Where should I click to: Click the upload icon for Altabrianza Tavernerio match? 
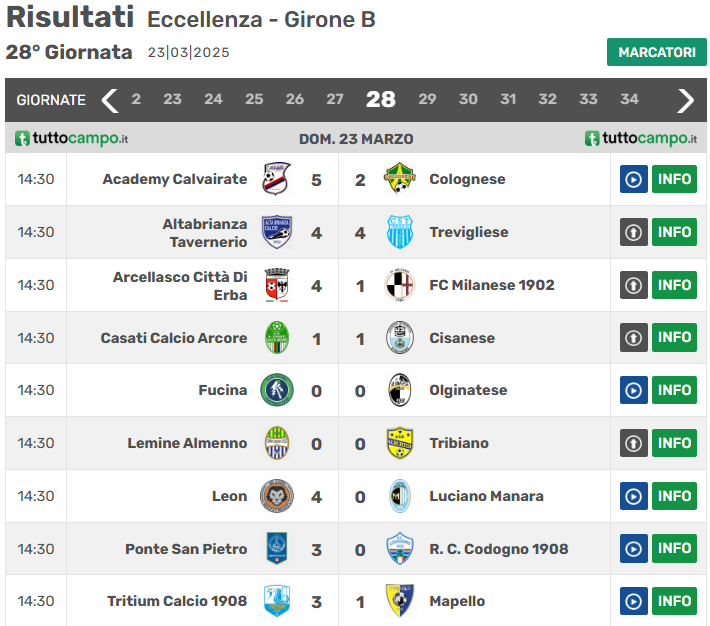(x=634, y=232)
